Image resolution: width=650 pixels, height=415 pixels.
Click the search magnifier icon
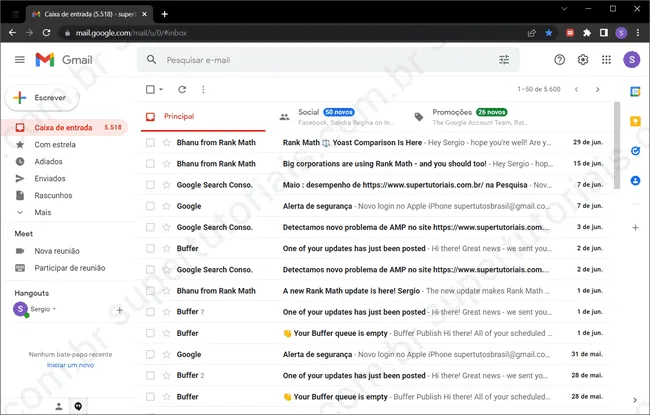click(152, 60)
